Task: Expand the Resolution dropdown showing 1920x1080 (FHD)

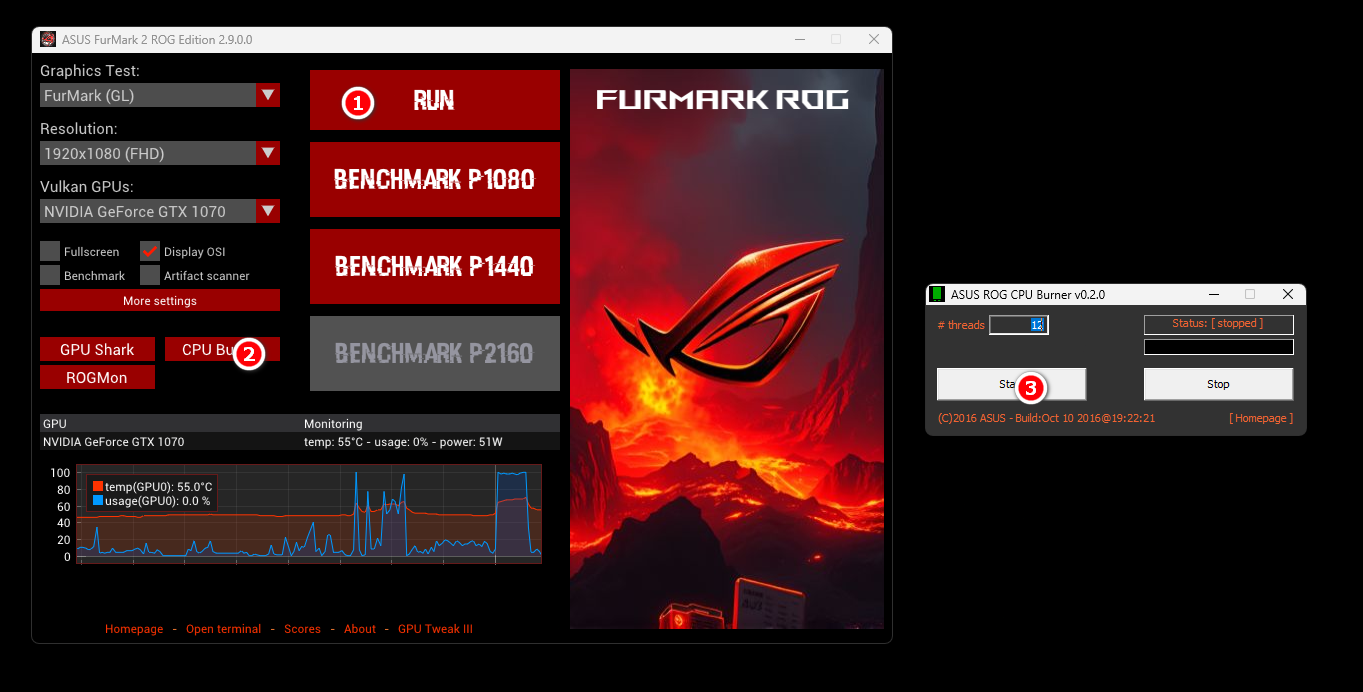Action: pyautogui.click(x=160, y=153)
